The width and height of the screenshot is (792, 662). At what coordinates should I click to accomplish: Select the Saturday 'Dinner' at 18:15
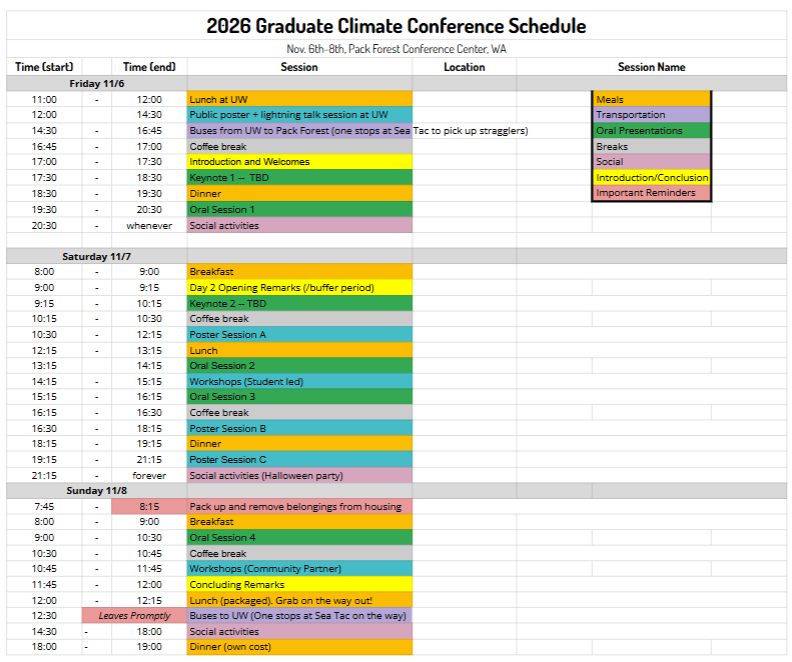click(x=300, y=443)
